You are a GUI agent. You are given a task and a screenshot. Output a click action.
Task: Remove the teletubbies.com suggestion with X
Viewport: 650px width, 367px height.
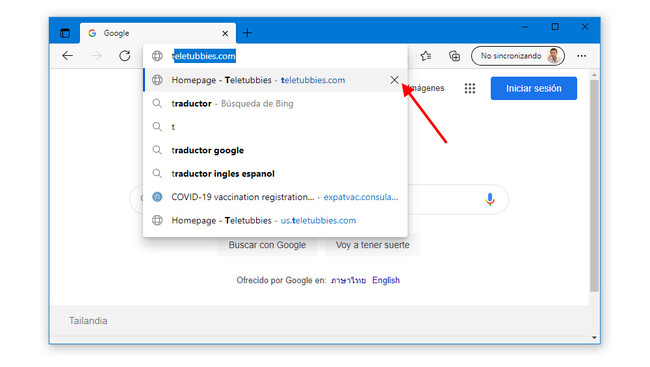coord(394,80)
